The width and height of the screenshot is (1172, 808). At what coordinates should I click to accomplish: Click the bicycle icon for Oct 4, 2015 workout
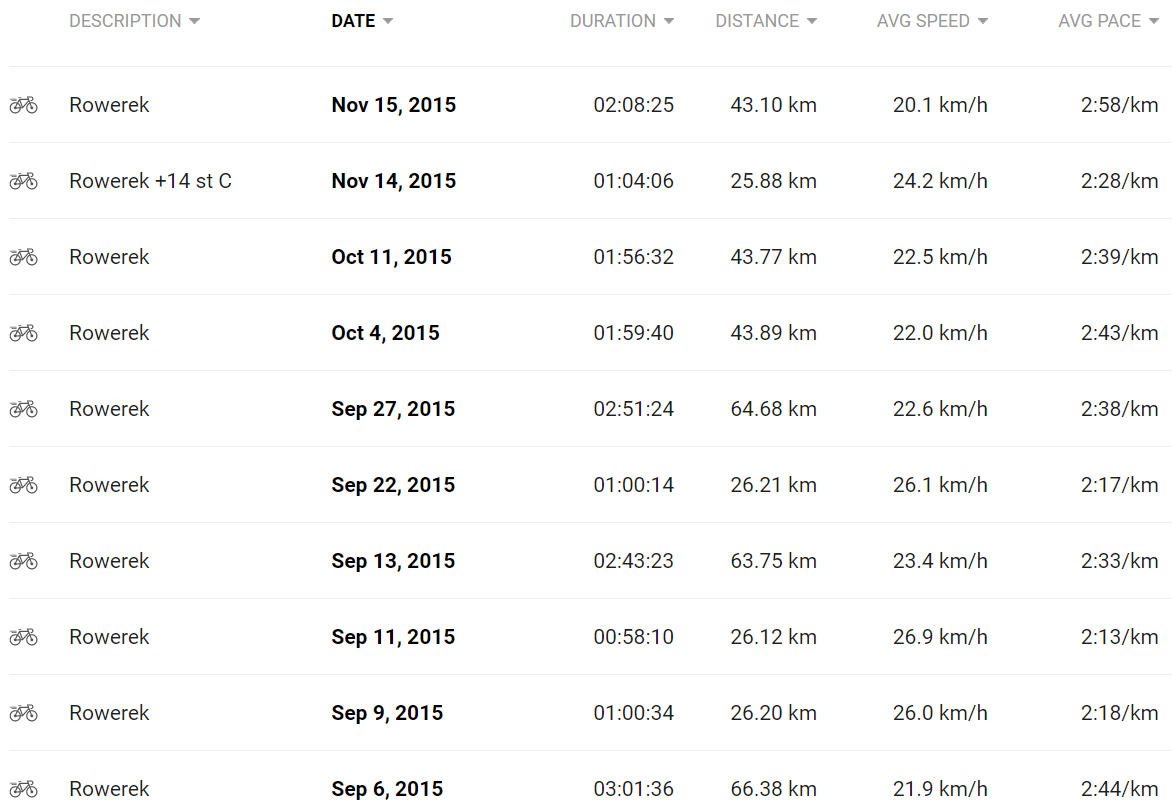[x=23, y=333]
